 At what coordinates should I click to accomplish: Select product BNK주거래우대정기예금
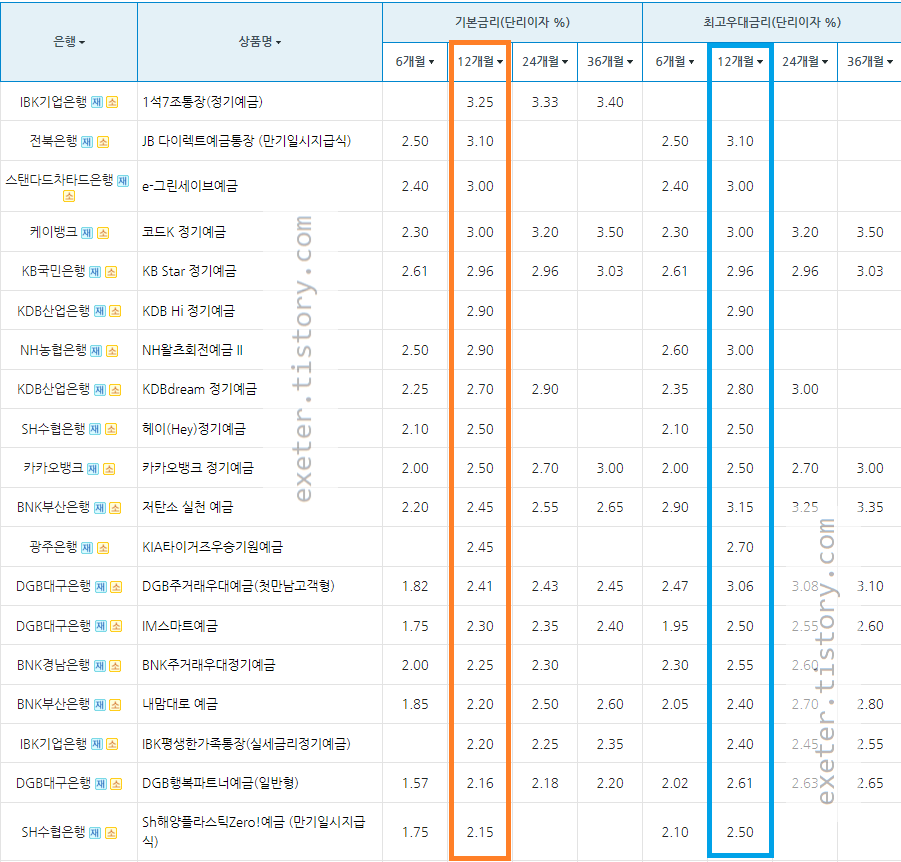(x=209, y=665)
